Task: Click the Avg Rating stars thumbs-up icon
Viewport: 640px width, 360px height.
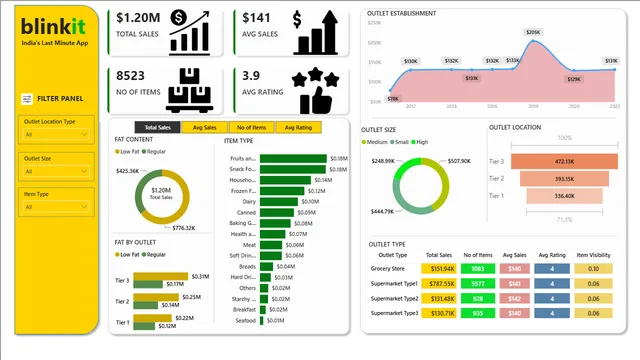Action: pyautogui.click(x=316, y=91)
